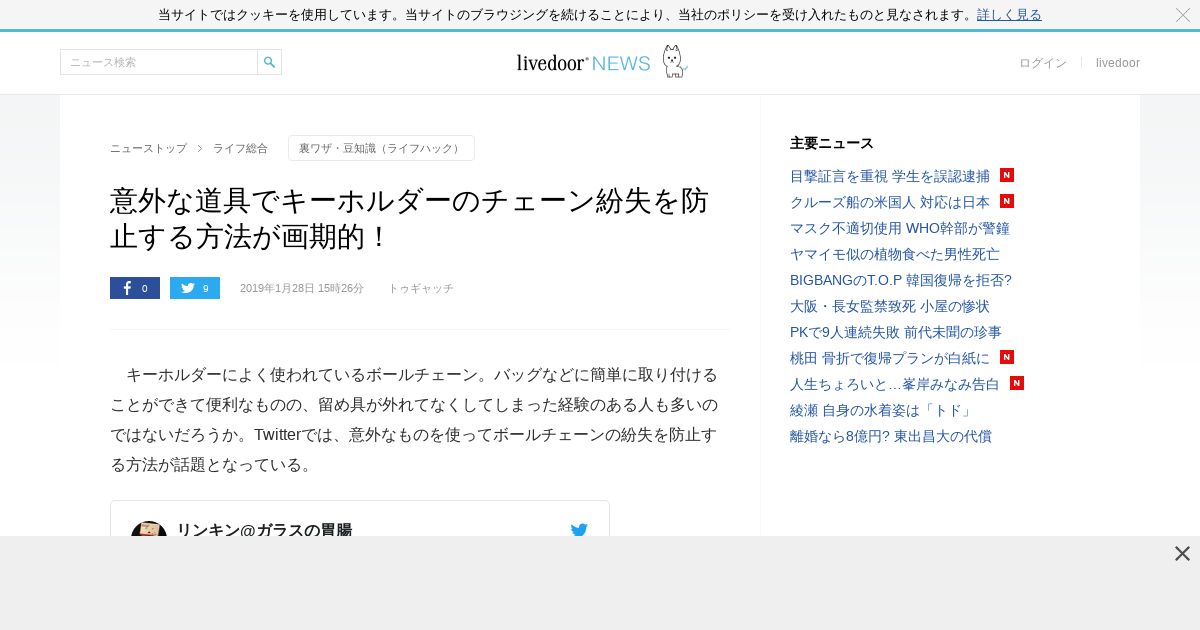Go to ニューストップ breadcrumb
The image size is (1200, 630).
(148, 148)
